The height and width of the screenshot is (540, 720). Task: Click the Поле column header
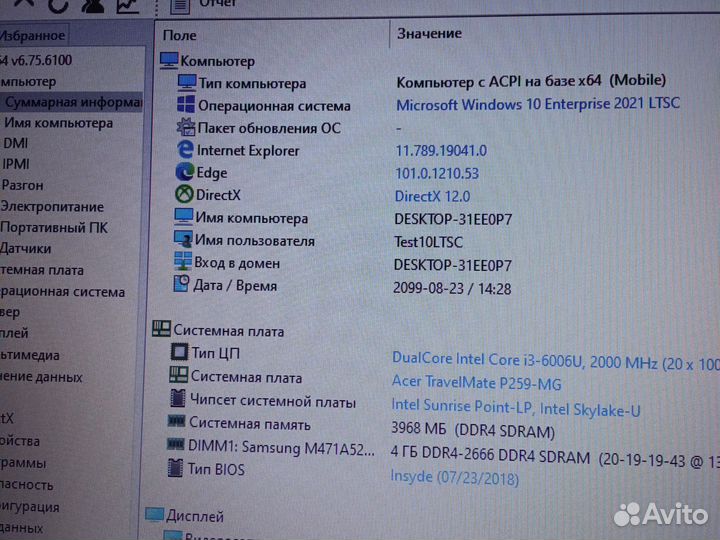coord(180,35)
